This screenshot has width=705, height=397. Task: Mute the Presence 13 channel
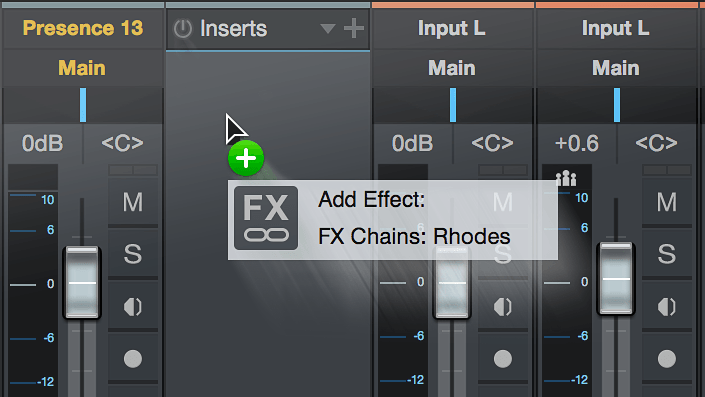133,202
